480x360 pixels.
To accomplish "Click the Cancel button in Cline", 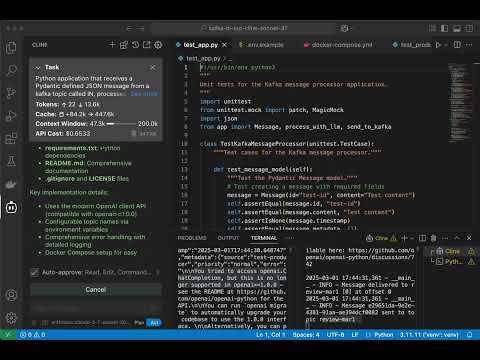I will [x=96, y=290].
